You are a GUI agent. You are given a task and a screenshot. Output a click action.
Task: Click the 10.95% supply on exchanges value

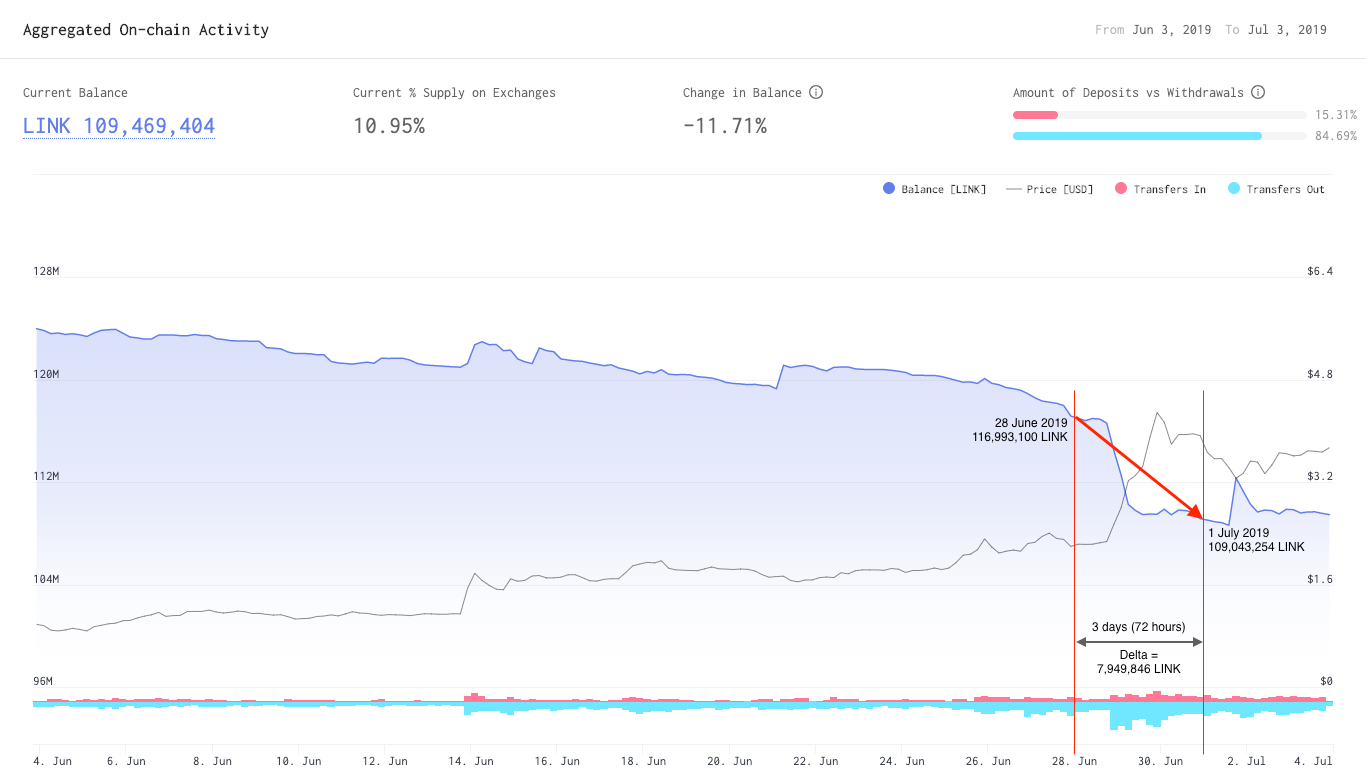pyautogui.click(x=389, y=126)
